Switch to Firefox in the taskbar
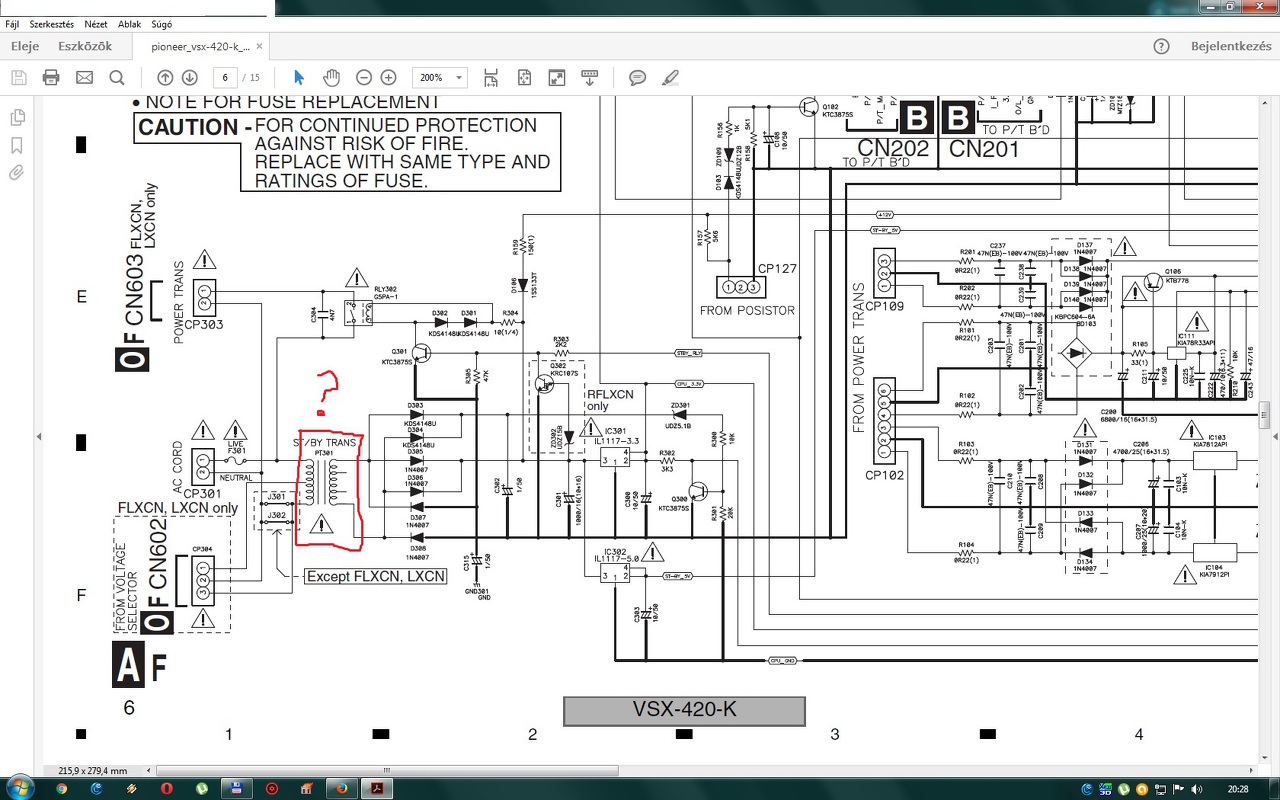The image size is (1280, 800). (x=341, y=788)
